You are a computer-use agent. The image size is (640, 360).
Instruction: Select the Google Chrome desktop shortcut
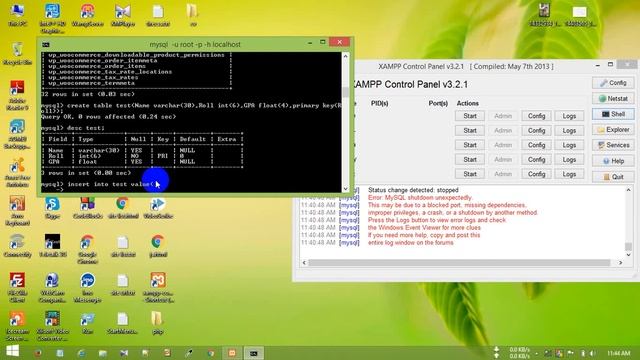coord(87,249)
